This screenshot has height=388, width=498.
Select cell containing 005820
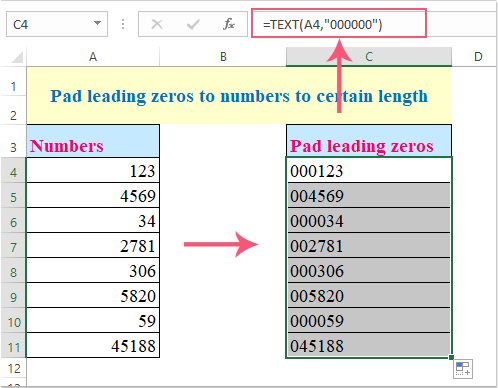369,295
